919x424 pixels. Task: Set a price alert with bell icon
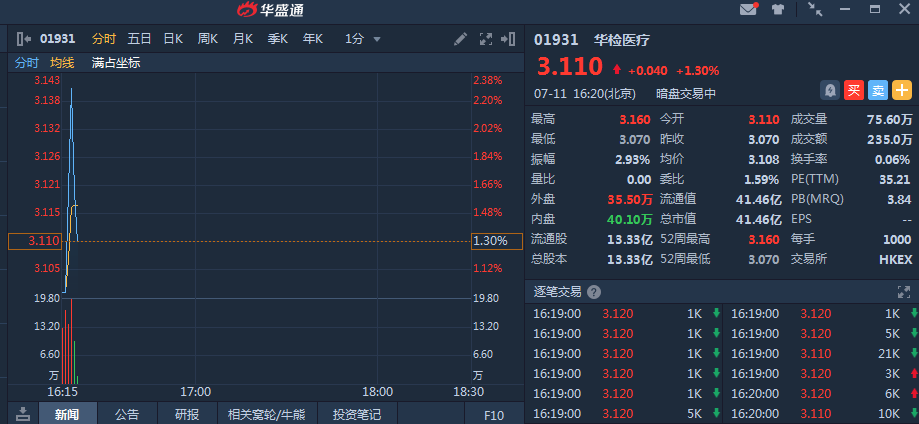[x=829, y=90]
